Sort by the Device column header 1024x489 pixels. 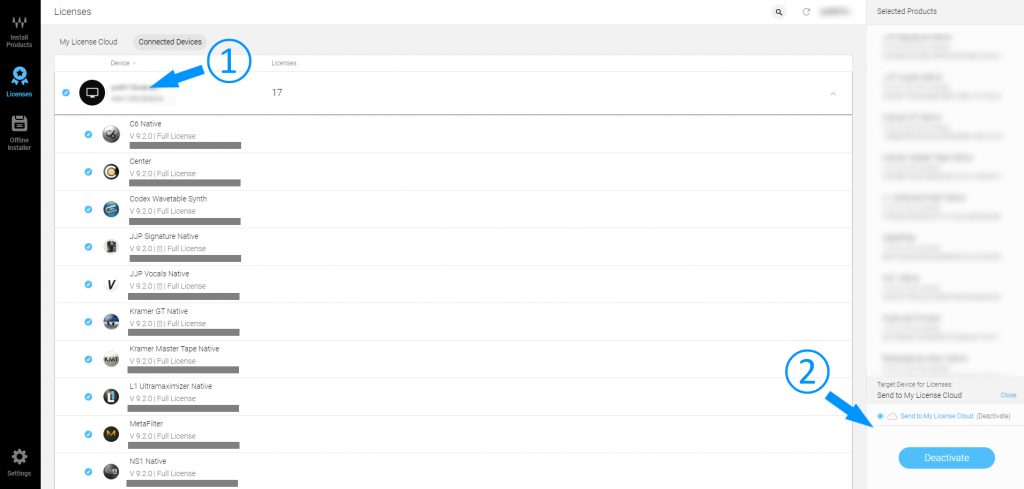tap(122, 63)
